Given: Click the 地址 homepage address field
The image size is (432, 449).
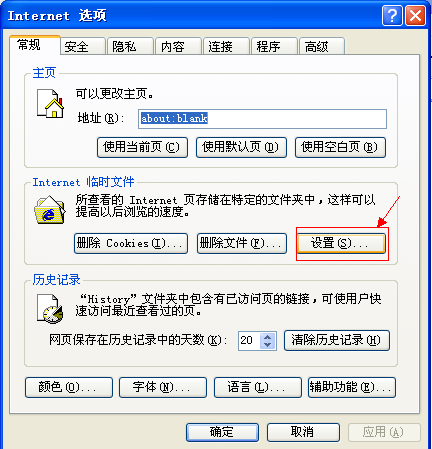Looking at the screenshot, I should click(262, 119).
